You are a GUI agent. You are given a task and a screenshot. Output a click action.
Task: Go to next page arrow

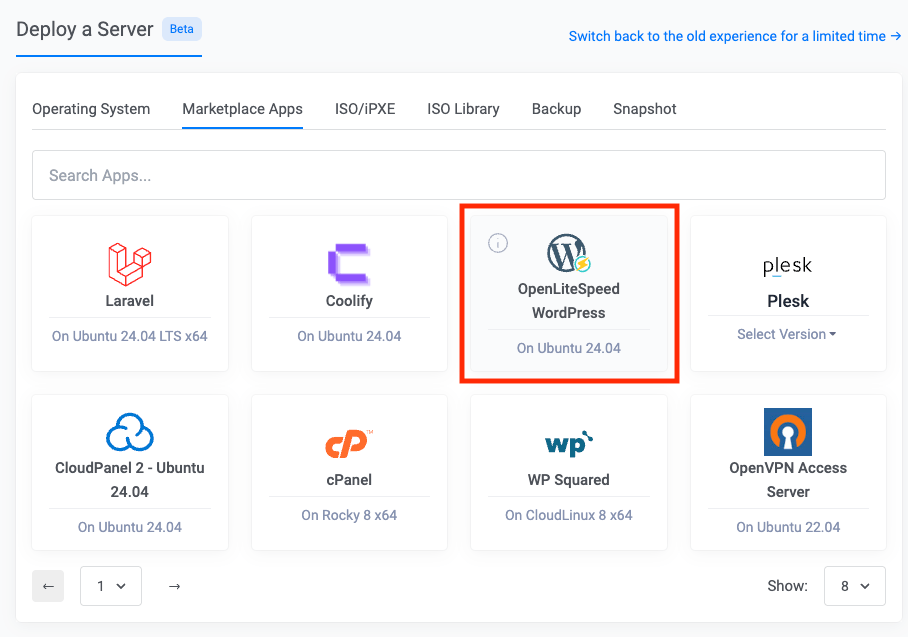(x=174, y=586)
